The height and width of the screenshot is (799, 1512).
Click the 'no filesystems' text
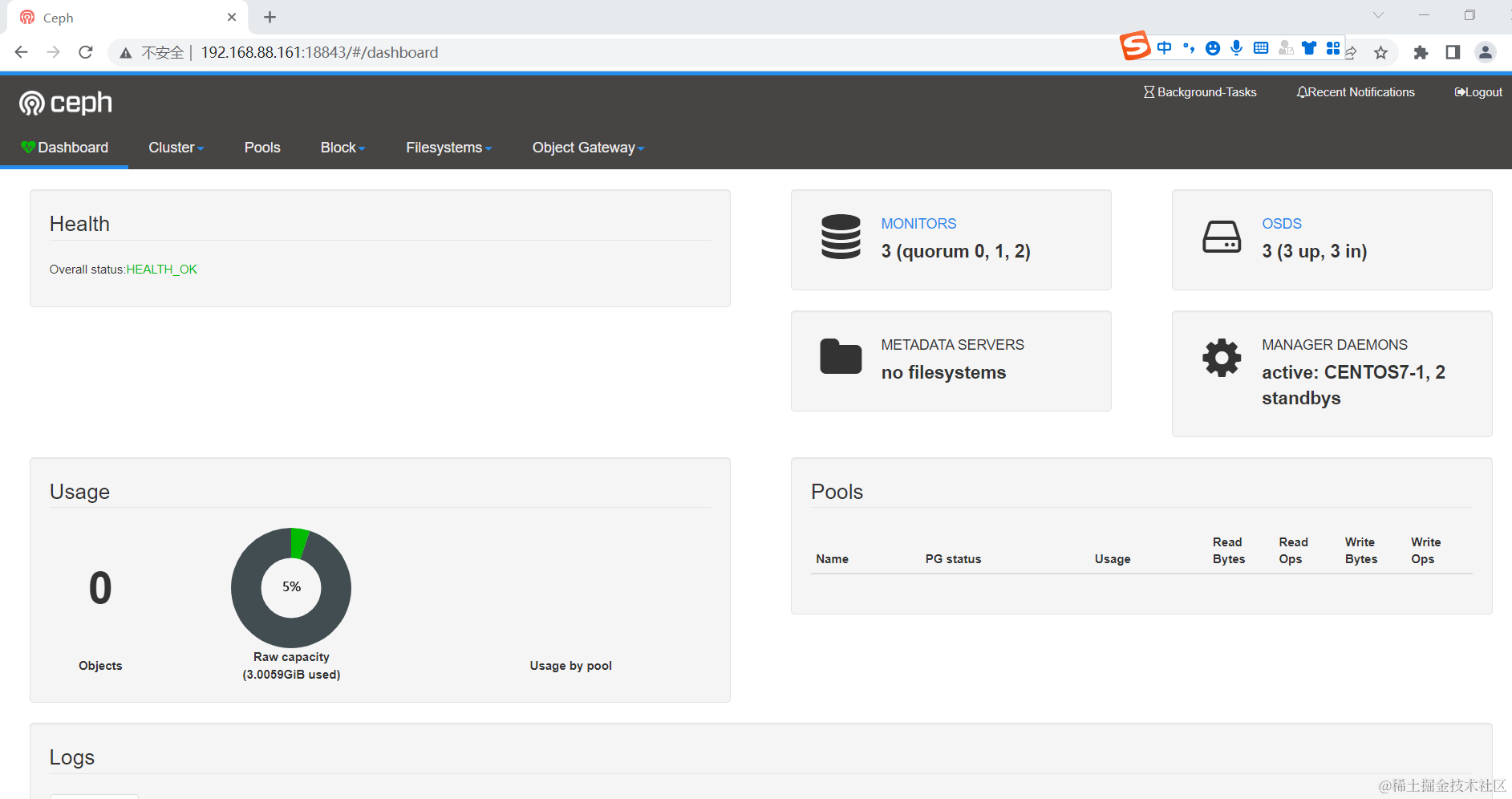(x=943, y=373)
